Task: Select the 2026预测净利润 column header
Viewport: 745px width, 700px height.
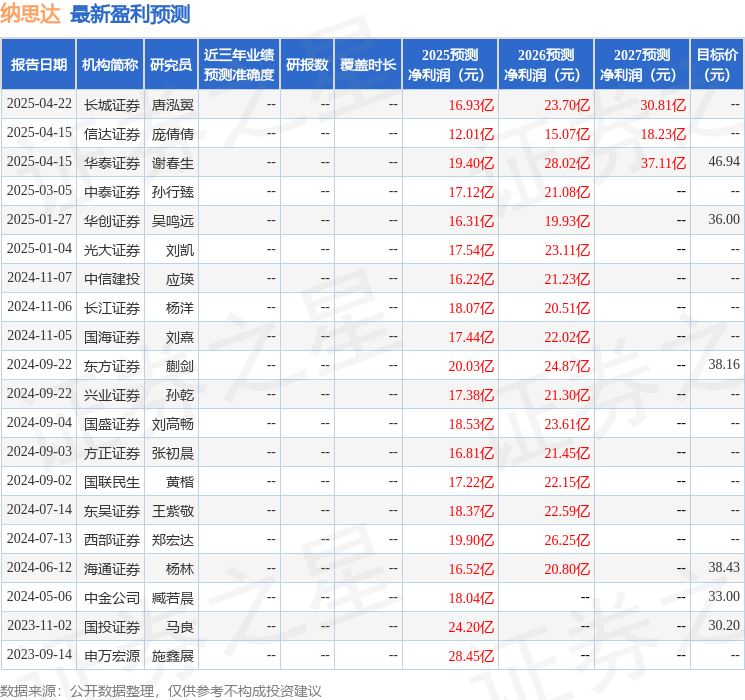Action: (x=545, y=65)
